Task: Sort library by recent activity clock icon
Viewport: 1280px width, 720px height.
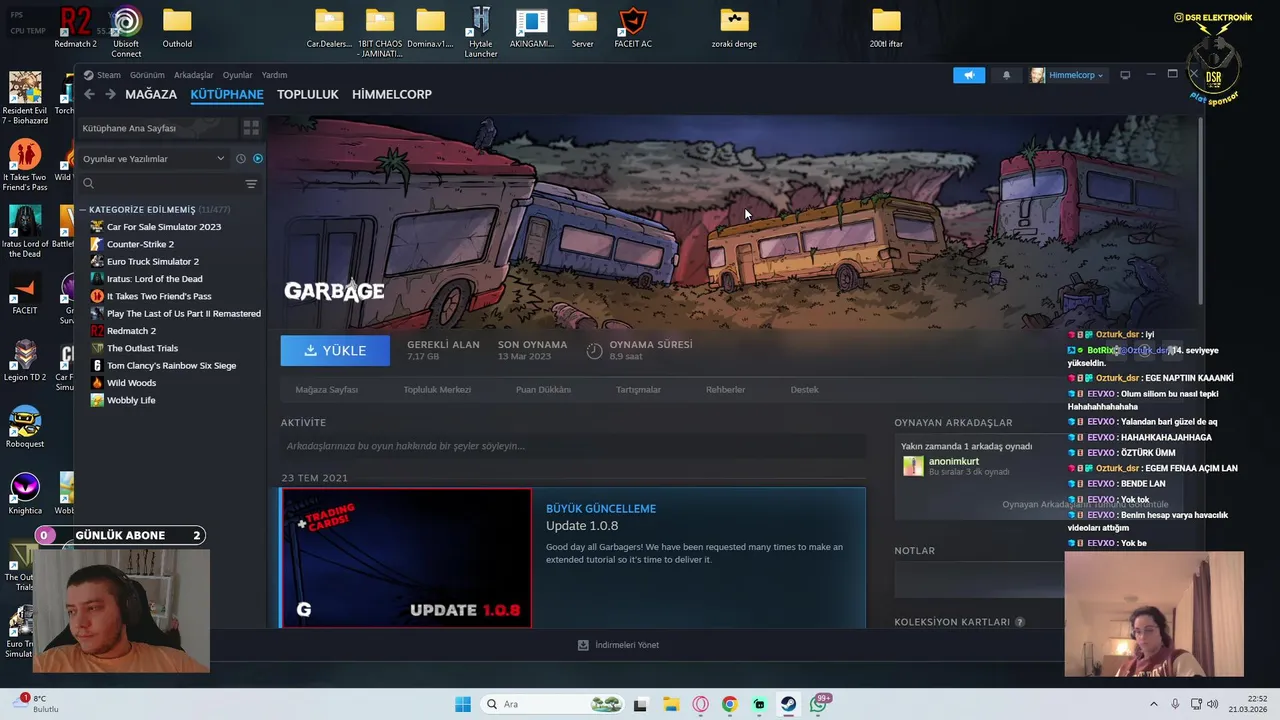Action: pyautogui.click(x=240, y=159)
